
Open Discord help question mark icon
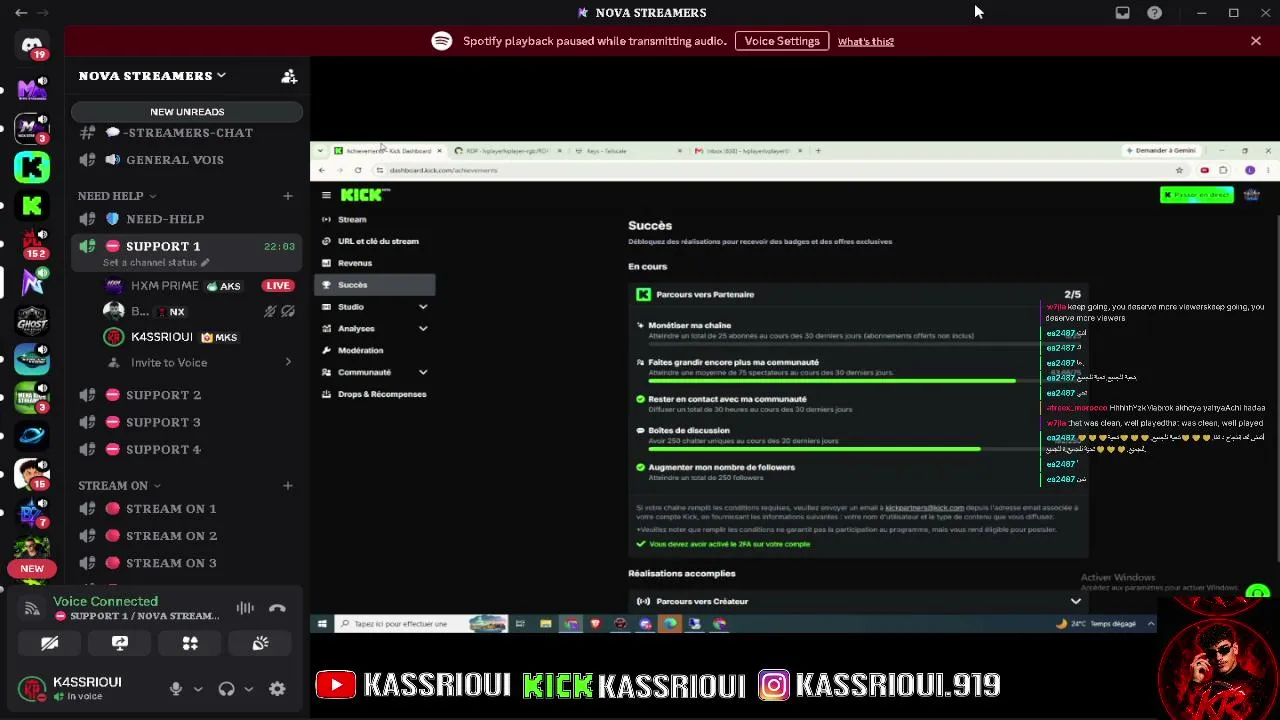pos(1155,13)
